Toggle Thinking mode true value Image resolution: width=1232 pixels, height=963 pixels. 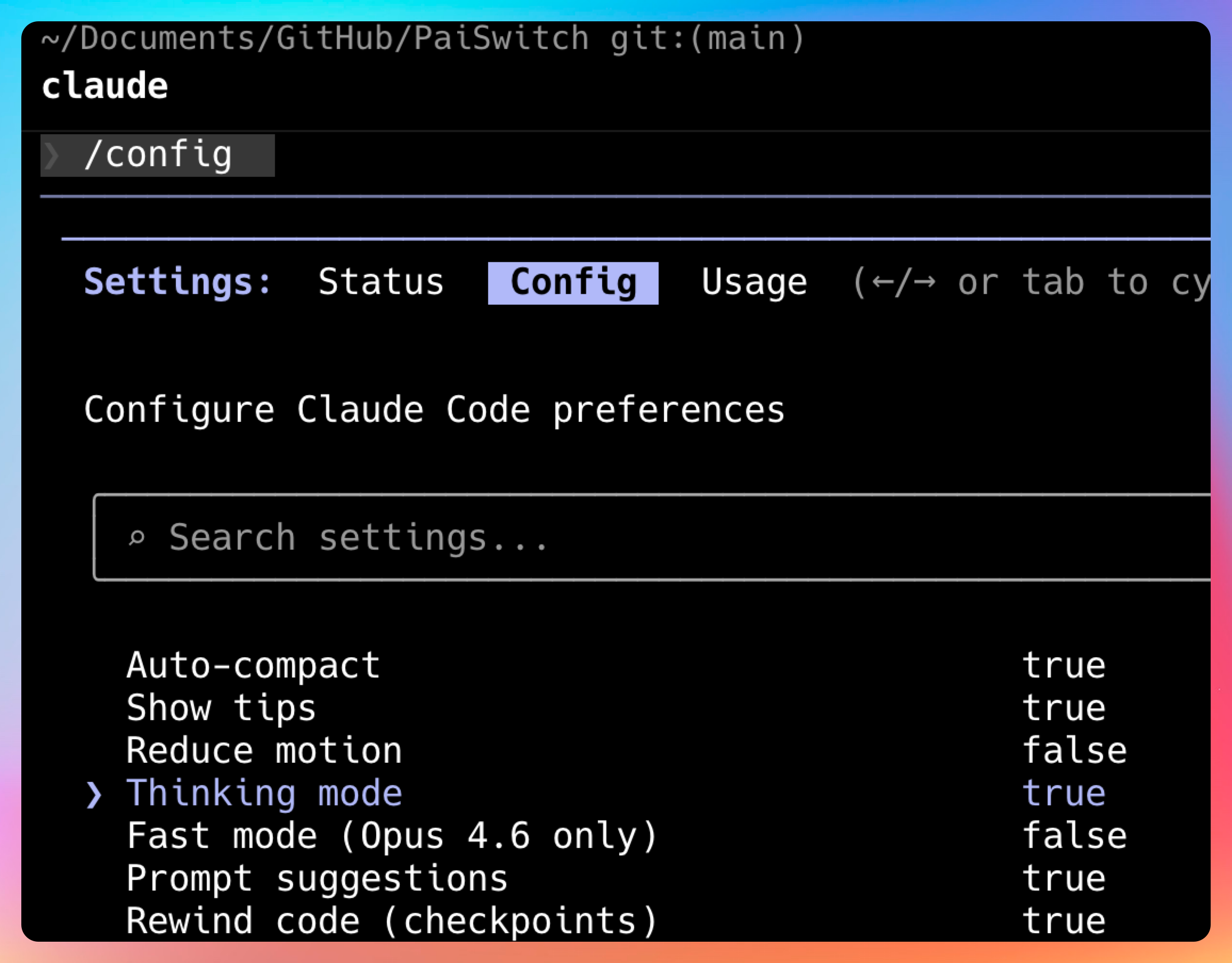(1063, 793)
